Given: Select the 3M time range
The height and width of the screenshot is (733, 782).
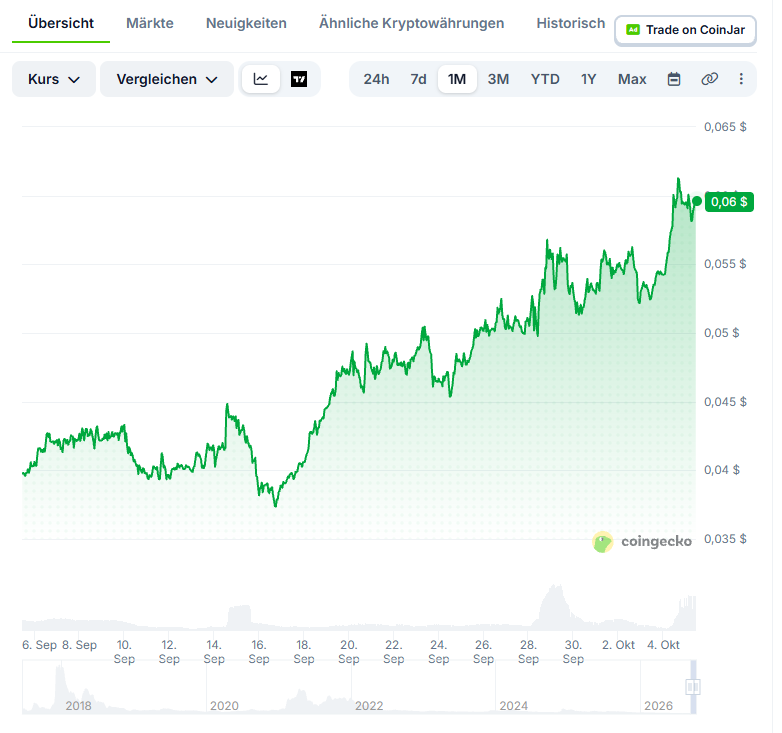Looking at the screenshot, I should pyautogui.click(x=498, y=79).
